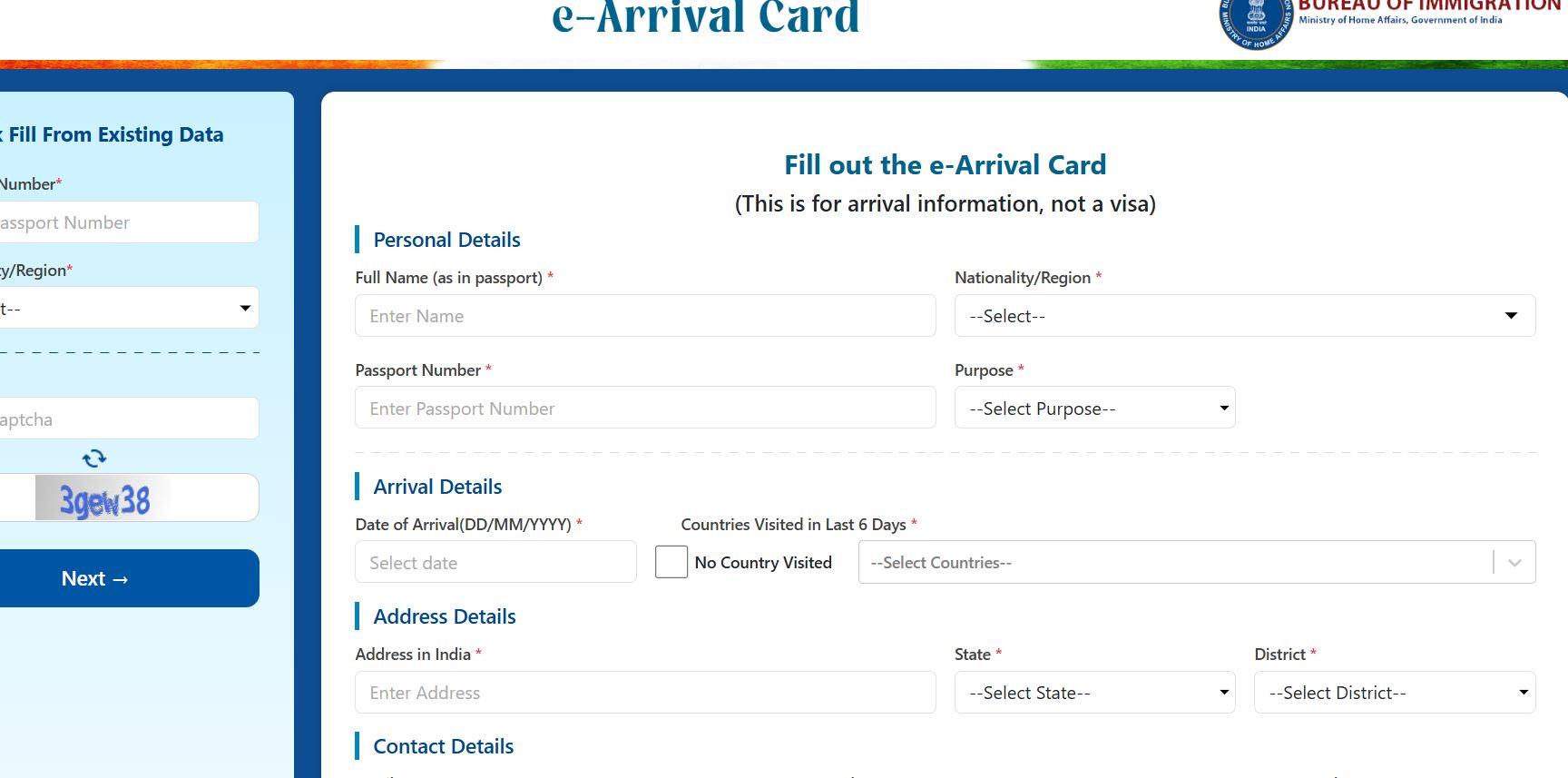This screenshot has height=778, width=1568.
Task: Open the sidebar Country/Region dropdown
Action: pyautogui.click(x=127, y=309)
